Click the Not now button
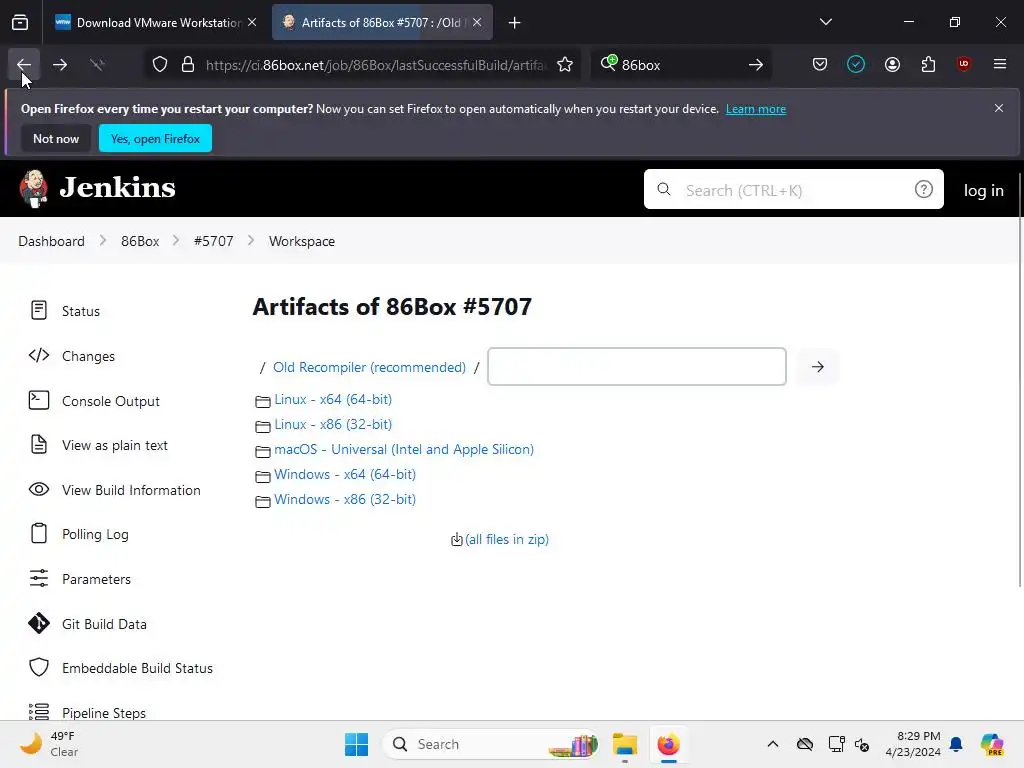This screenshot has width=1024, height=768. click(56, 138)
